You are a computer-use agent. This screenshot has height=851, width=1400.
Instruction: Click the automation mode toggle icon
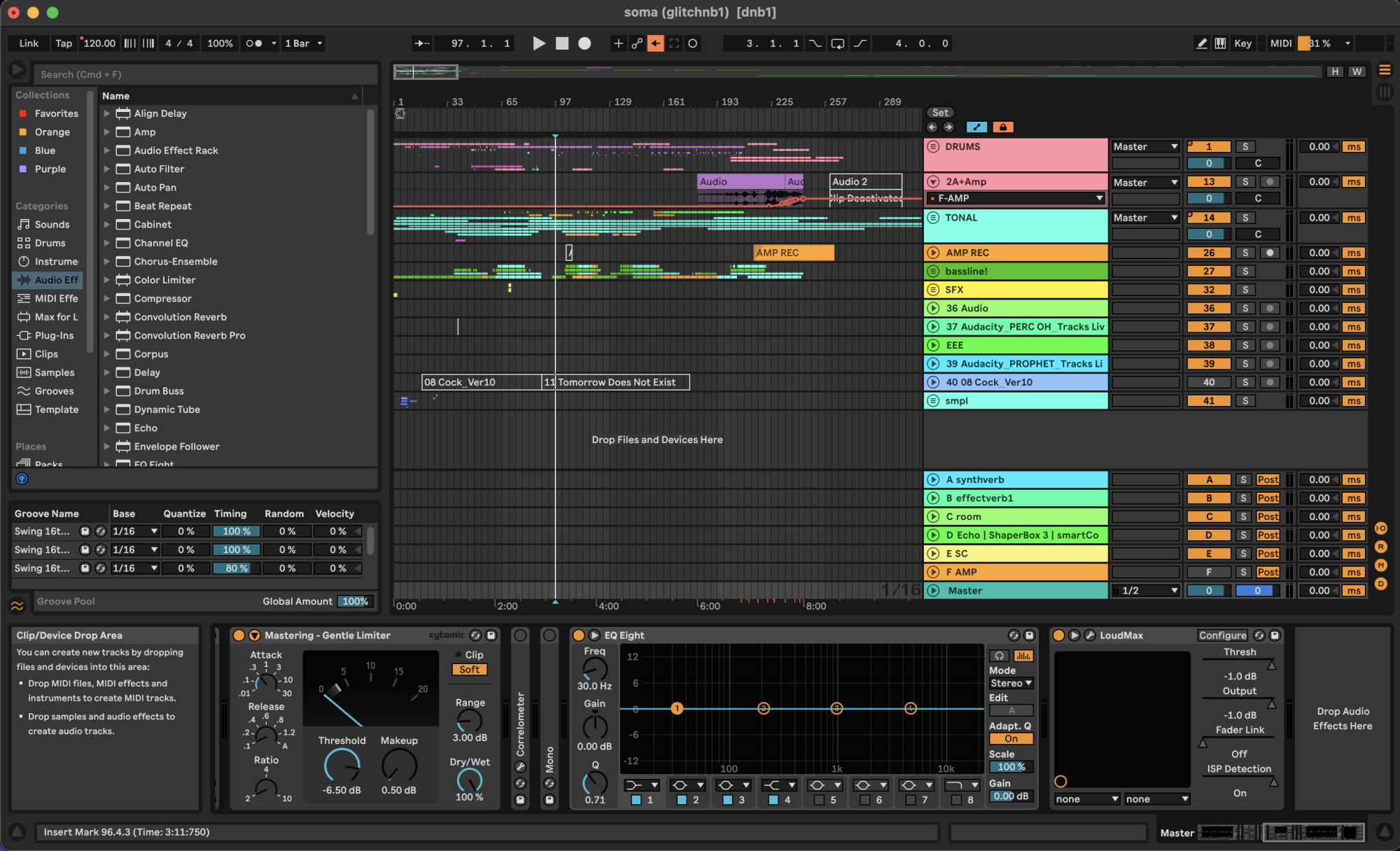click(976, 127)
